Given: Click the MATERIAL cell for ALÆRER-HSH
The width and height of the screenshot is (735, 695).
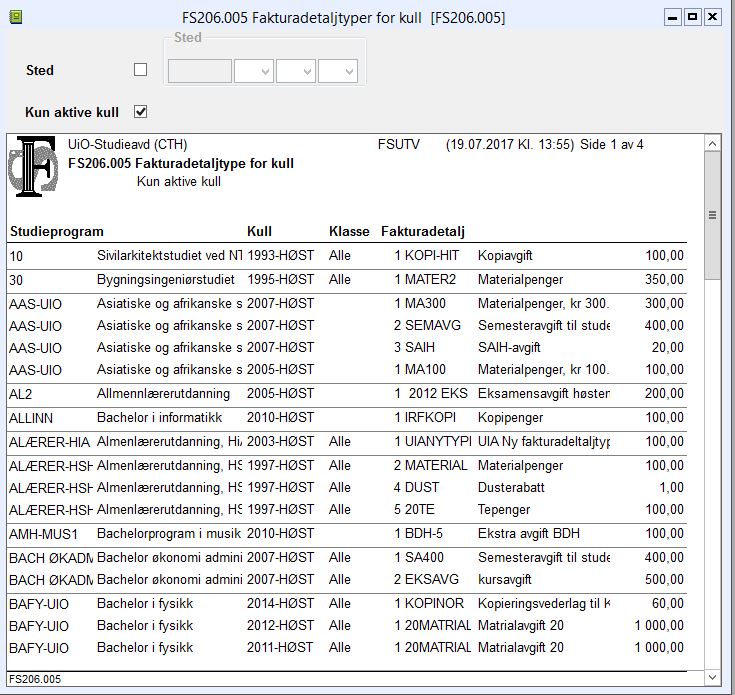Looking at the screenshot, I should (x=436, y=466).
